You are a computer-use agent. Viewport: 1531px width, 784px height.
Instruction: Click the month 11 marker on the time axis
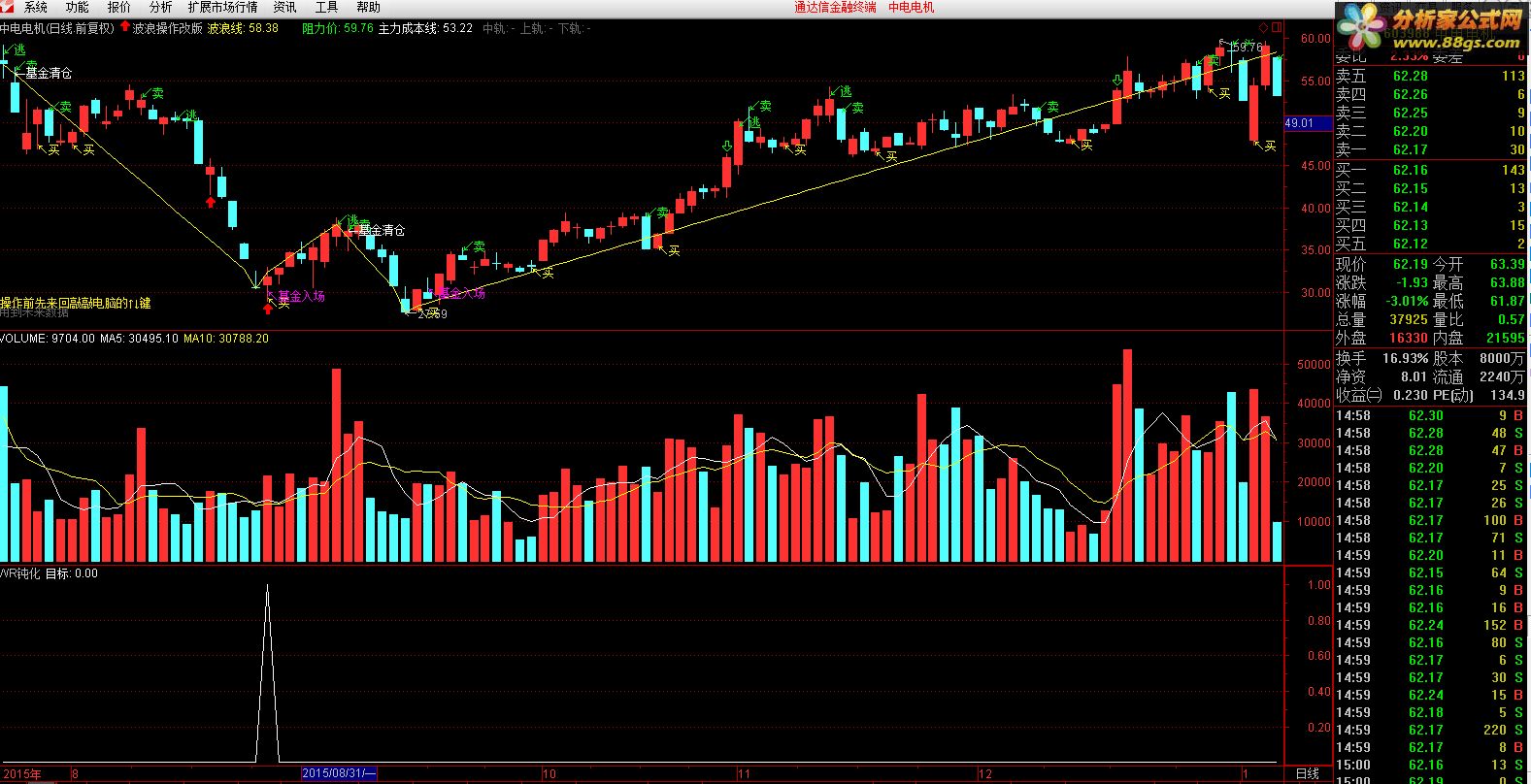pyautogui.click(x=745, y=773)
